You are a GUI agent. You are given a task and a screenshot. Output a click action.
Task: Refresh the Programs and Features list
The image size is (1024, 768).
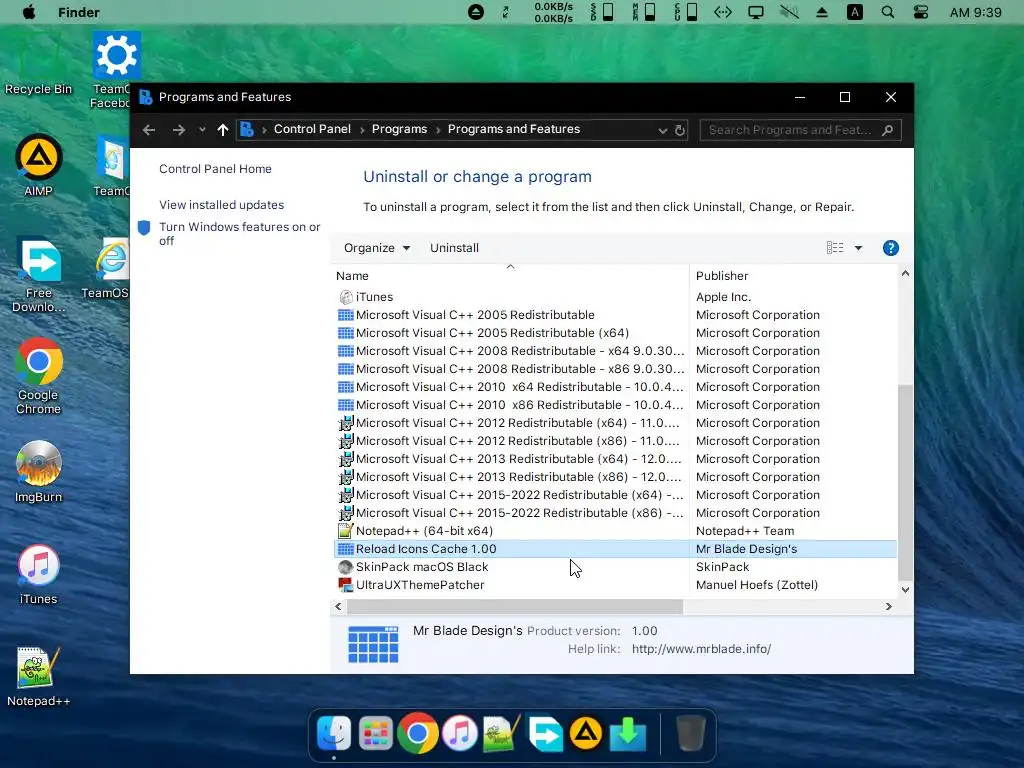[x=680, y=130]
